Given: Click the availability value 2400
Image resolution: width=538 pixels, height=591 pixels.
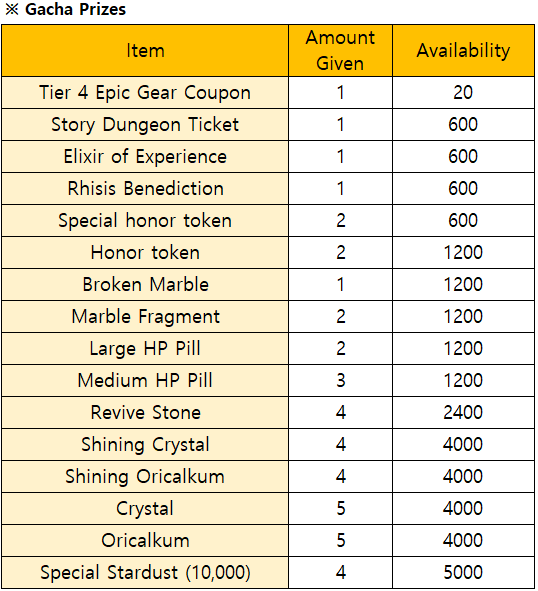Looking at the screenshot, I should point(463,412).
